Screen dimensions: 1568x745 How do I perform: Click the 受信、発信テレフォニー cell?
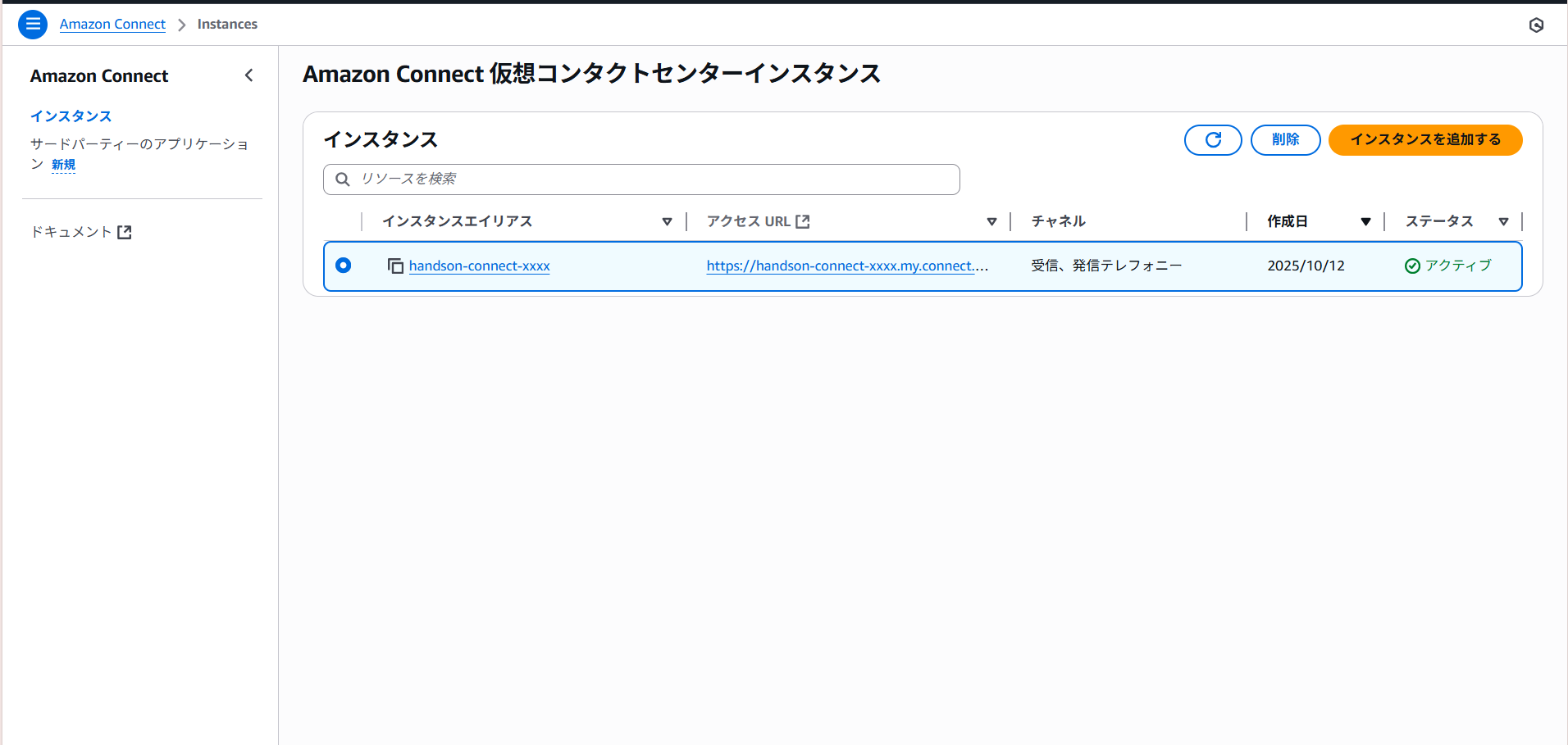1106,266
